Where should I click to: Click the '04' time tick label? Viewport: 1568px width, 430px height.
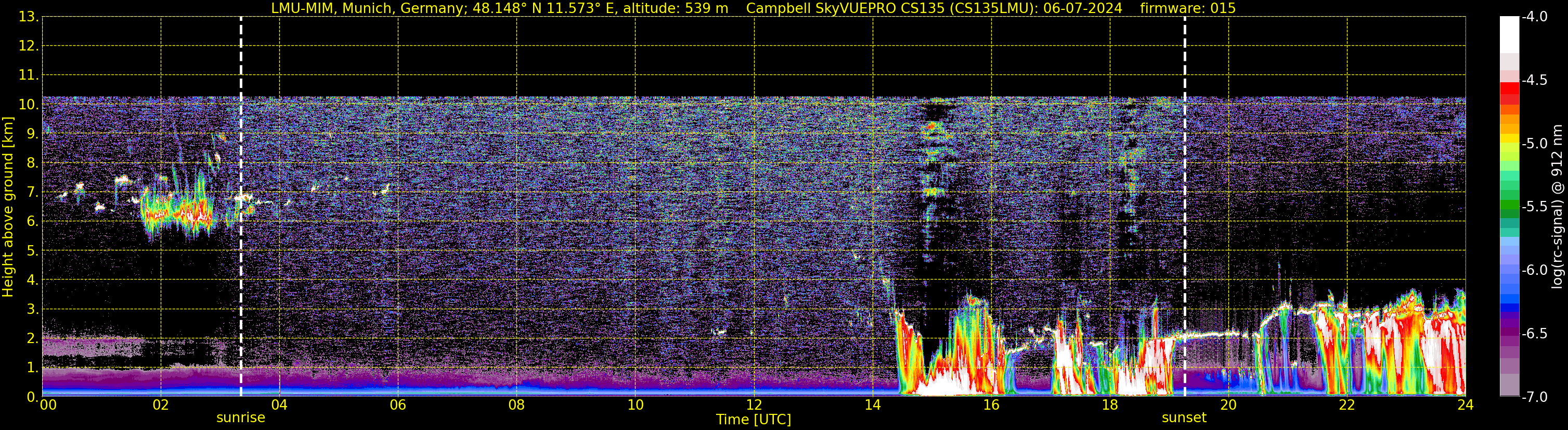click(279, 405)
